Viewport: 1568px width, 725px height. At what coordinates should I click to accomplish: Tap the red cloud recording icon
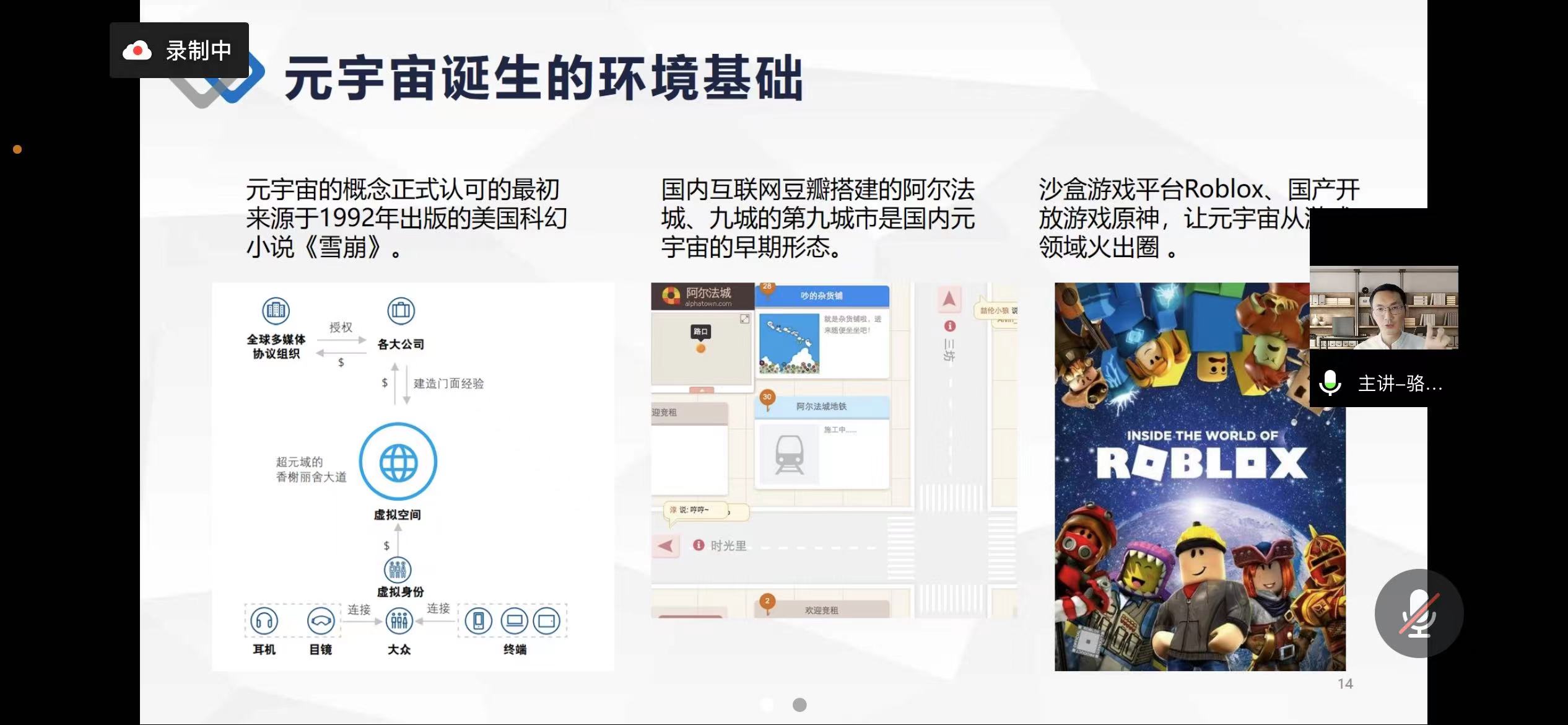(x=137, y=50)
